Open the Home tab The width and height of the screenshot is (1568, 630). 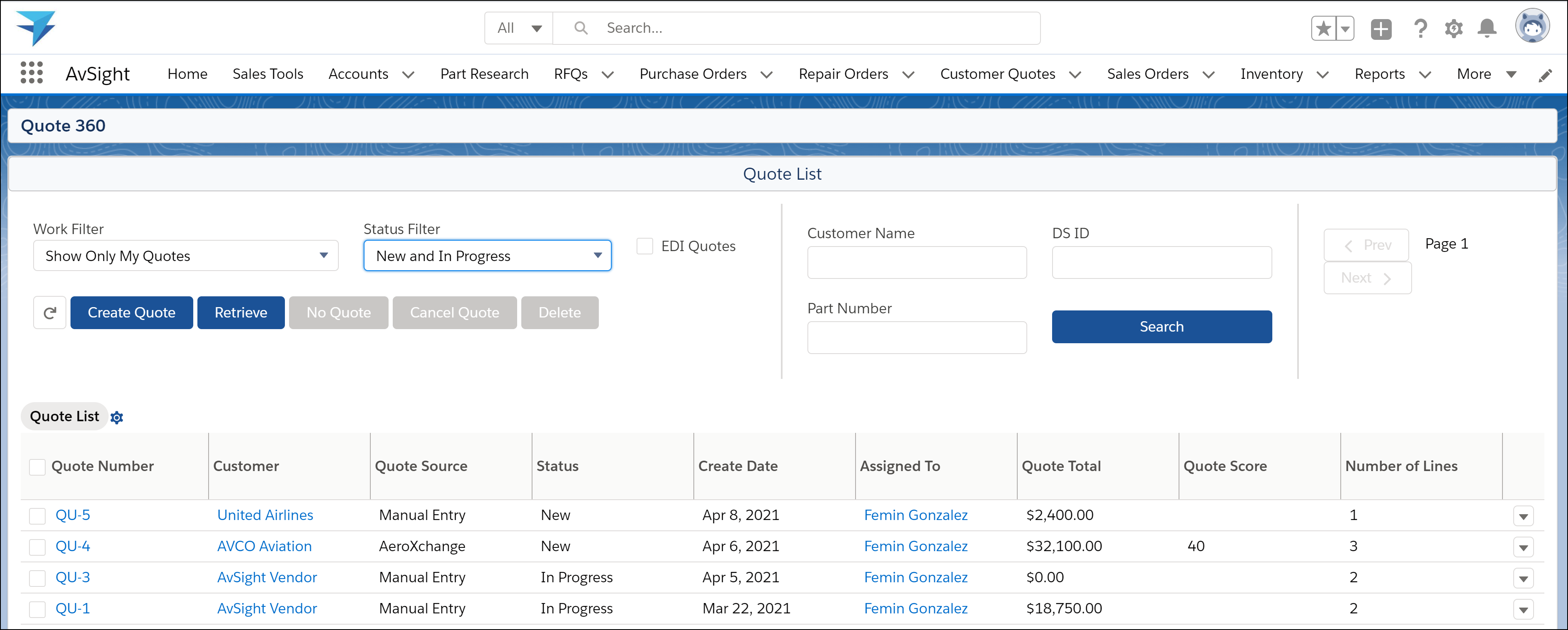(x=187, y=74)
